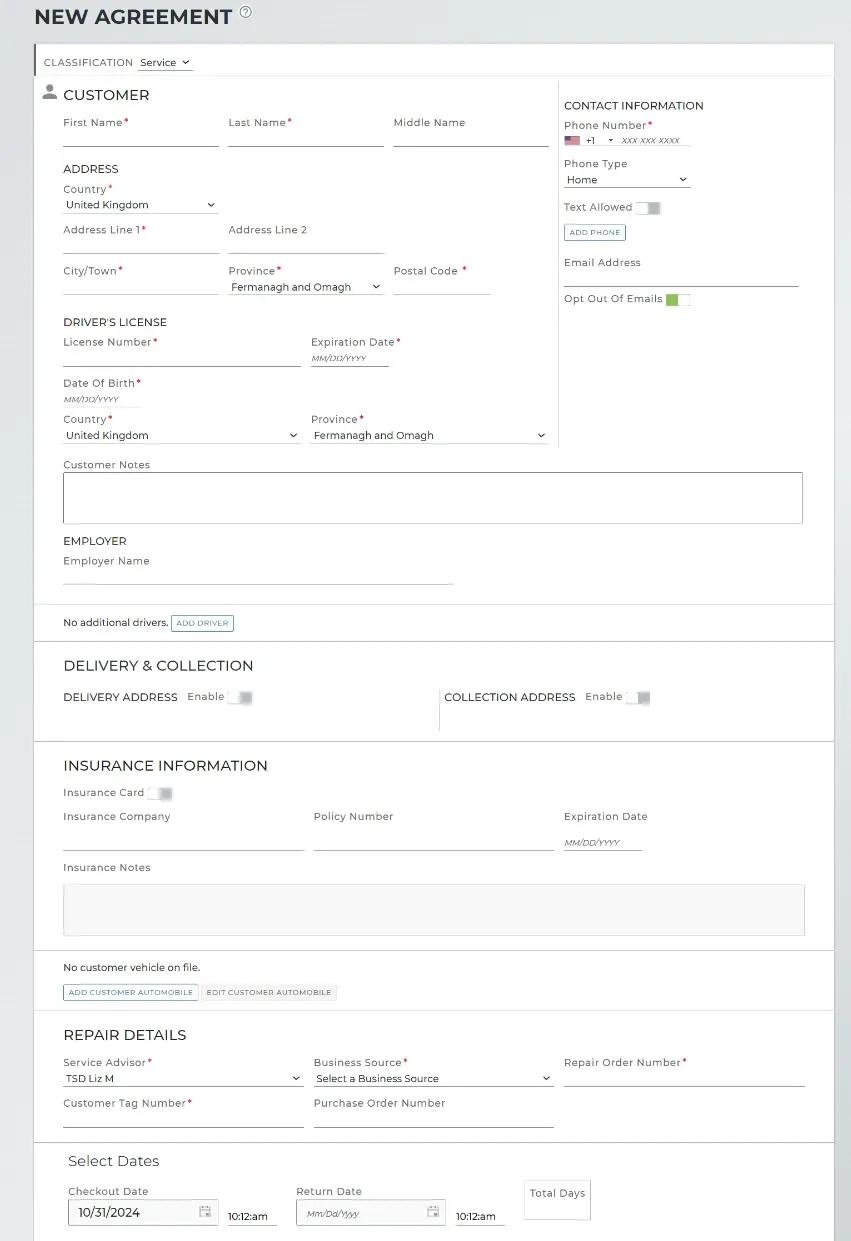Open Return Date calendar picker icon

[x=433, y=1212]
